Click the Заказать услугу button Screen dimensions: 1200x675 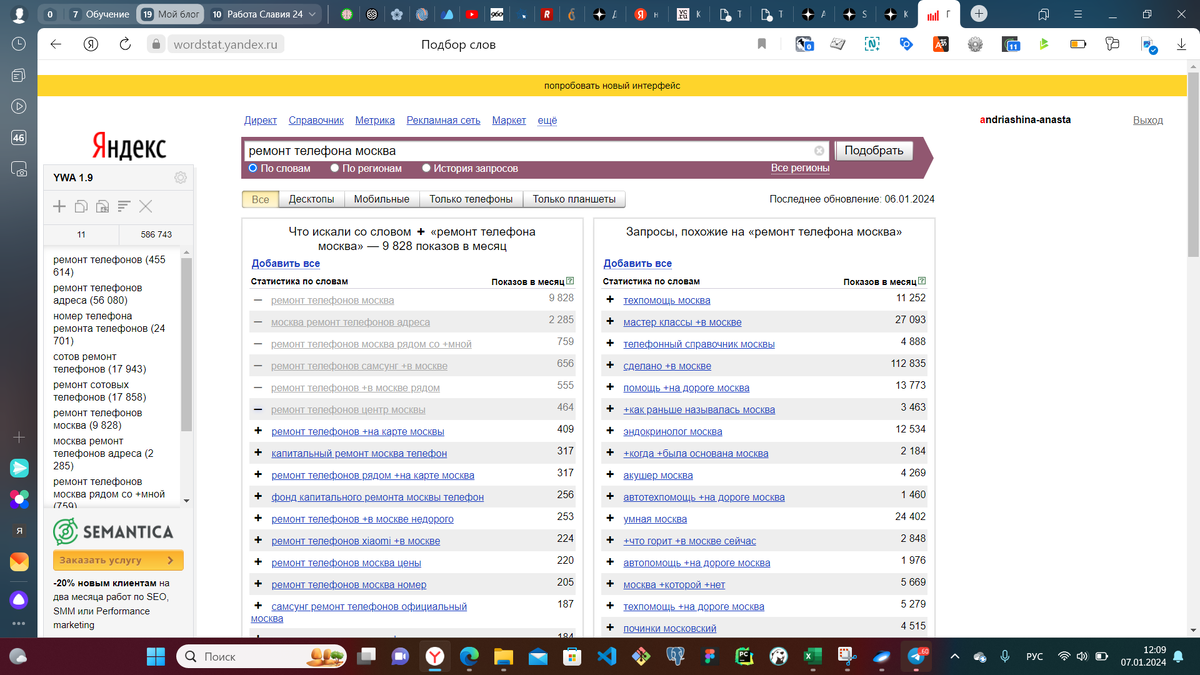coord(117,561)
